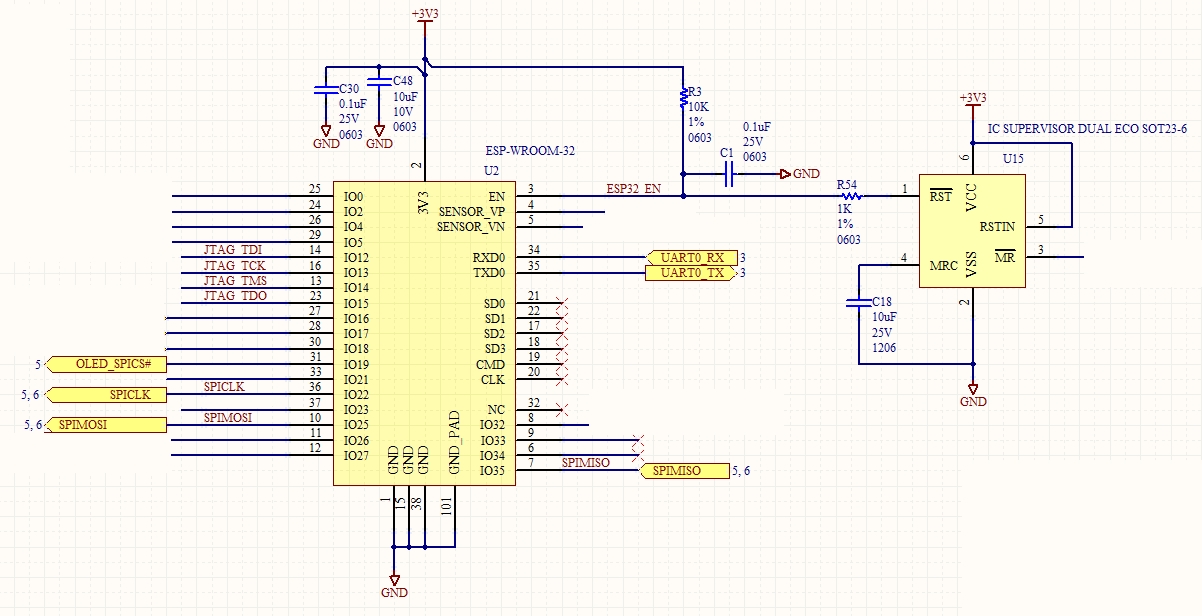The height and width of the screenshot is (616, 1202).
Task: Click the SPIMISO output port label
Action: tap(686, 469)
